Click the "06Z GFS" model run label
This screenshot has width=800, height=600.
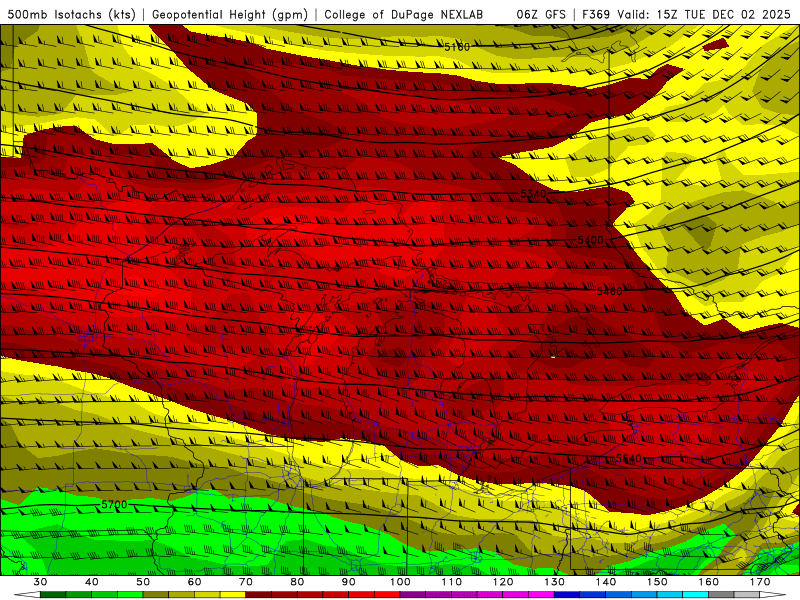point(541,15)
